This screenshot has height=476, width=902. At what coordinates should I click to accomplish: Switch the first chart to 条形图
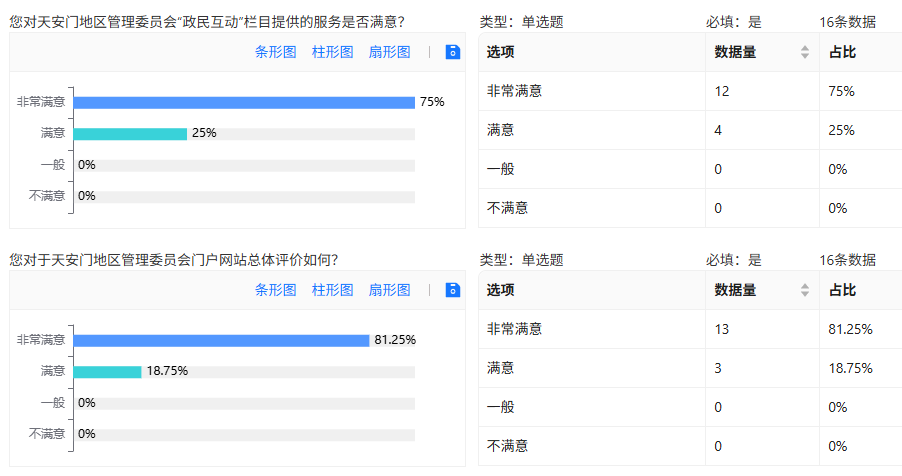click(276, 52)
